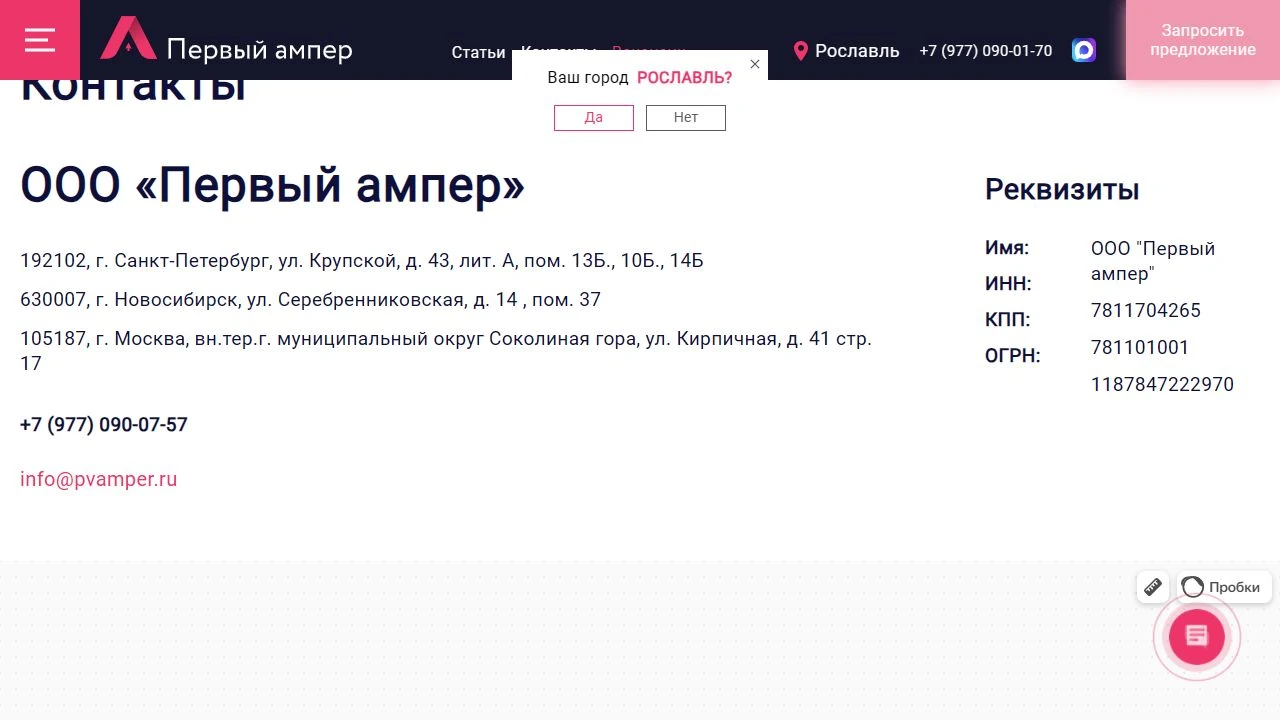Click the location pin icon beside Рославль
The width and height of the screenshot is (1280, 720).
(x=800, y=50)
